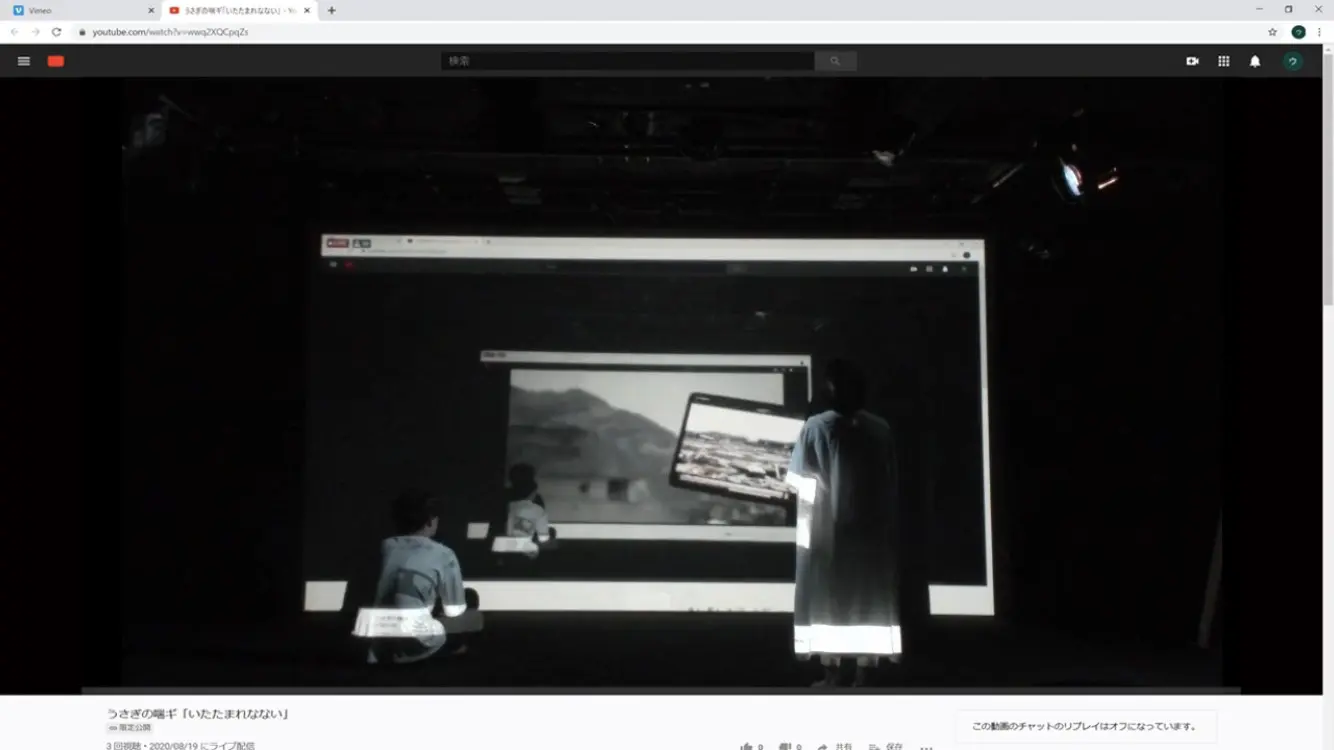This screenshot has width=1334, height=750.
Task: Click the 保存 save button
Action: tap(886, 746)
